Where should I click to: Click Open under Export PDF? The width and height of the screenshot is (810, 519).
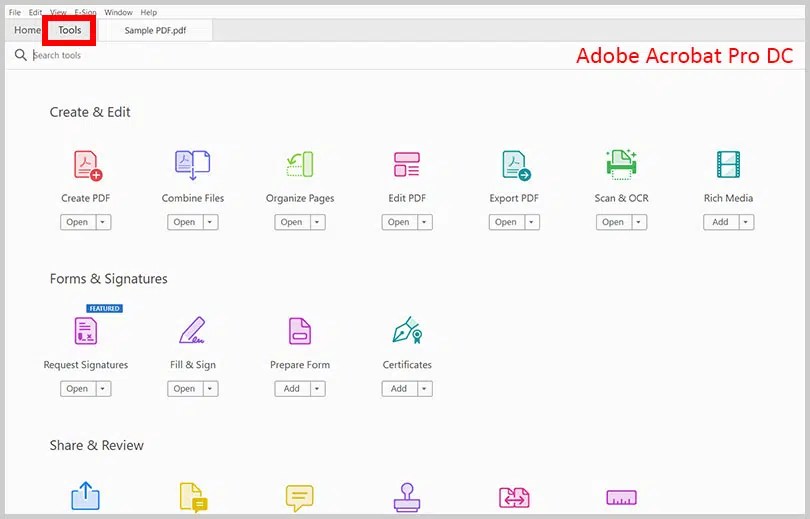506,222
